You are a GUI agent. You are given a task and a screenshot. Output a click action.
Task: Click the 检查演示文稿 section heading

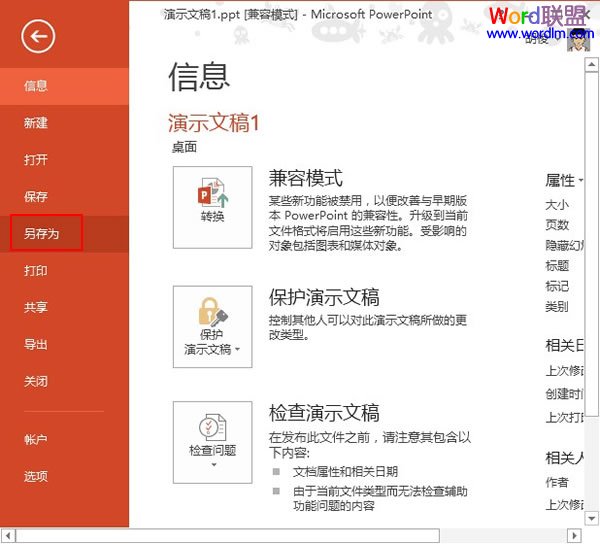[324, 413]
